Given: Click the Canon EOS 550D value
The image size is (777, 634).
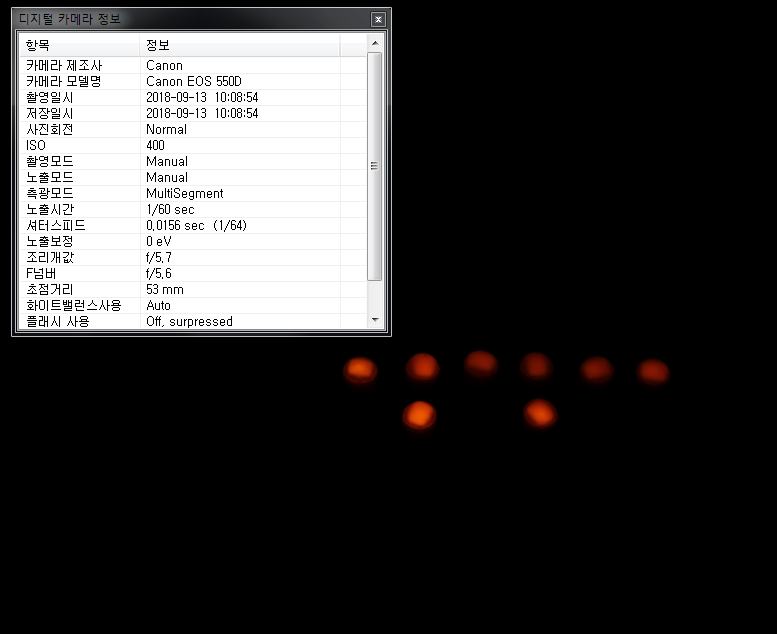Looking at the screenshot, I should (x=194, y=81).
